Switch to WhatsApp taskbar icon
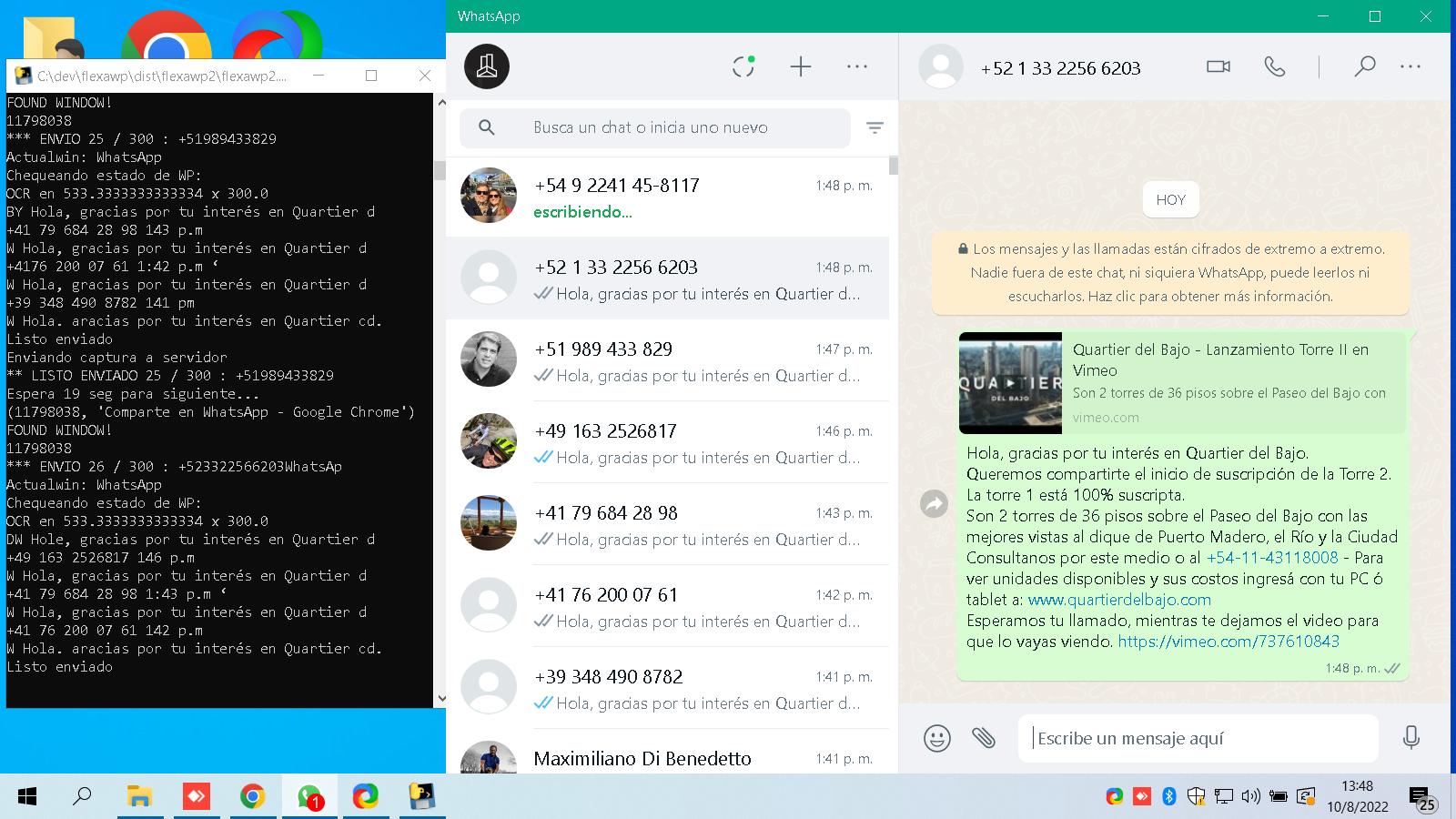This screenshot has height=819, width=1456. [309, 797]
